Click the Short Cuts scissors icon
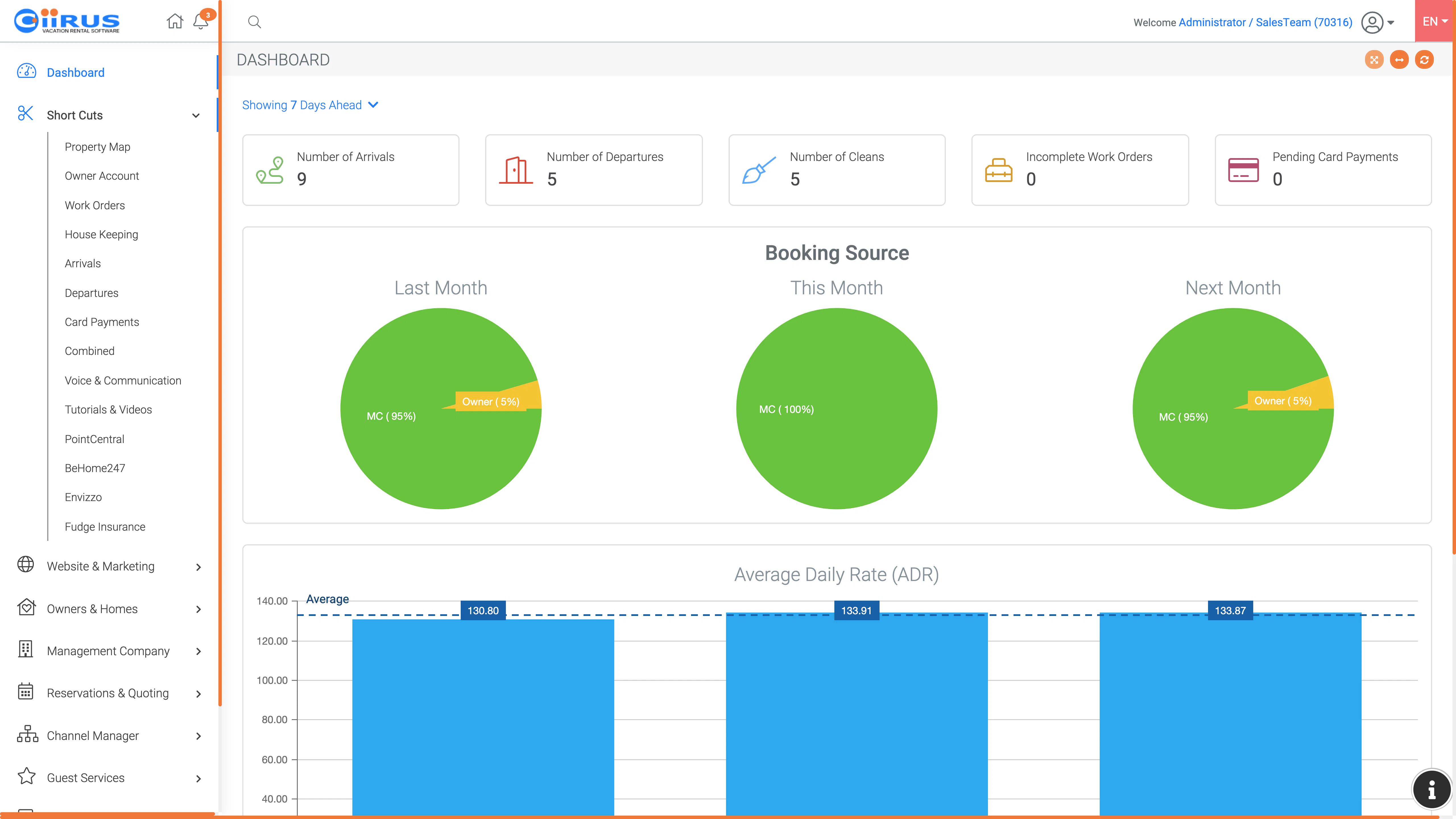The image size is (1456, 819). (x=25, y=114)
